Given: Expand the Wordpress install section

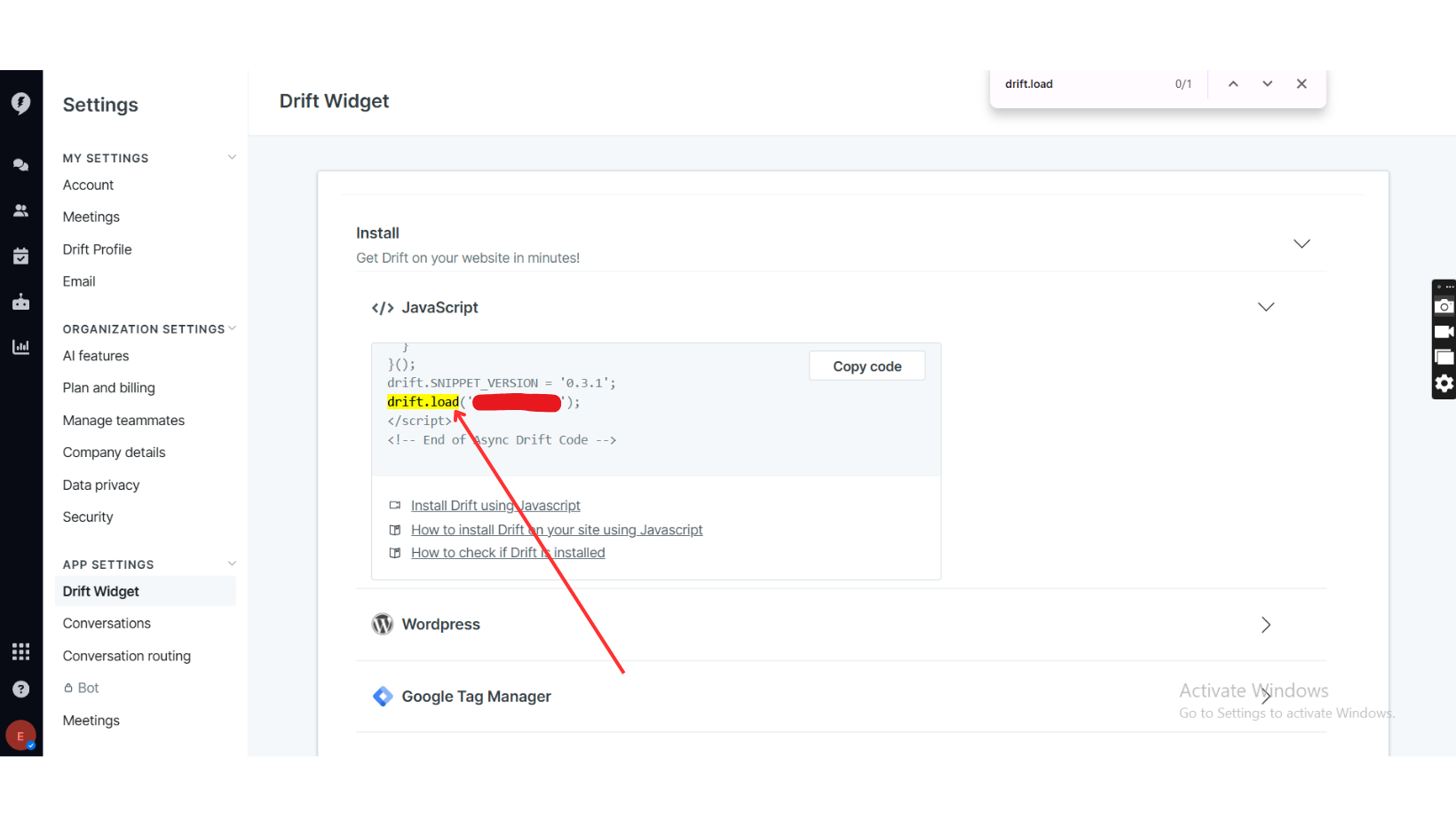Looking at the screenshot, I should click(1266, 625).
